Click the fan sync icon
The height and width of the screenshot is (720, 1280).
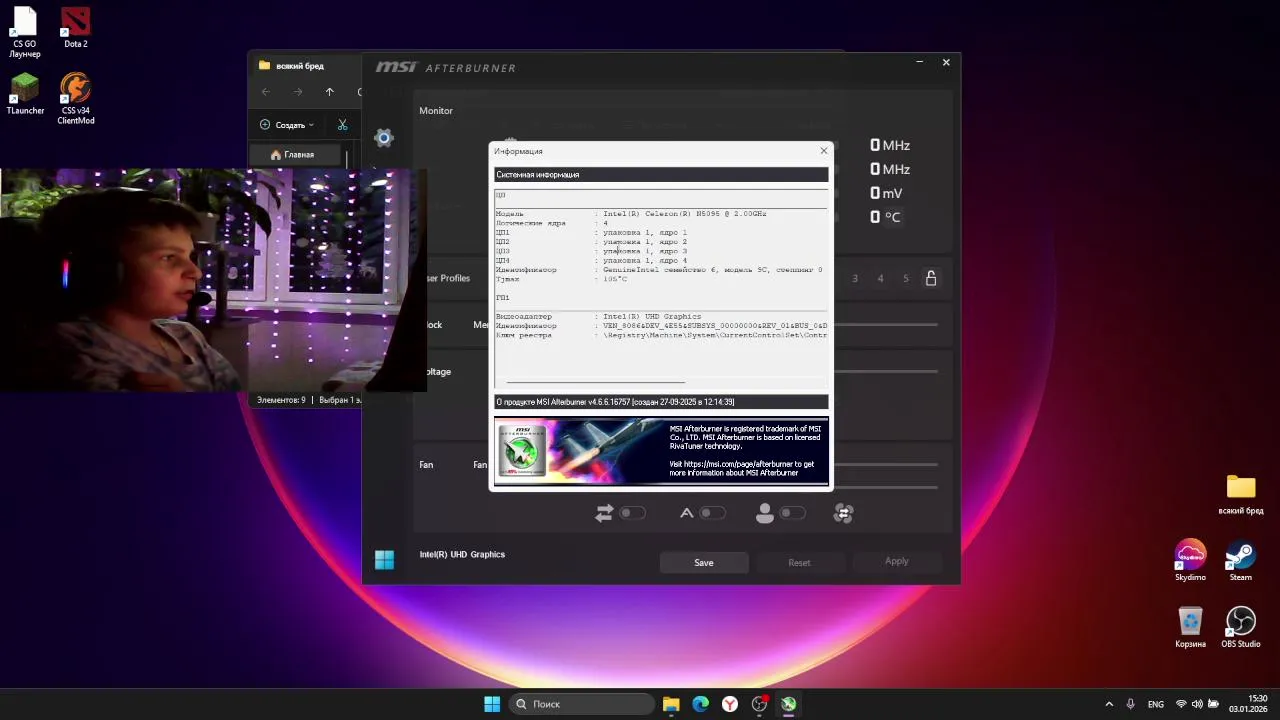tap(844, 513)
